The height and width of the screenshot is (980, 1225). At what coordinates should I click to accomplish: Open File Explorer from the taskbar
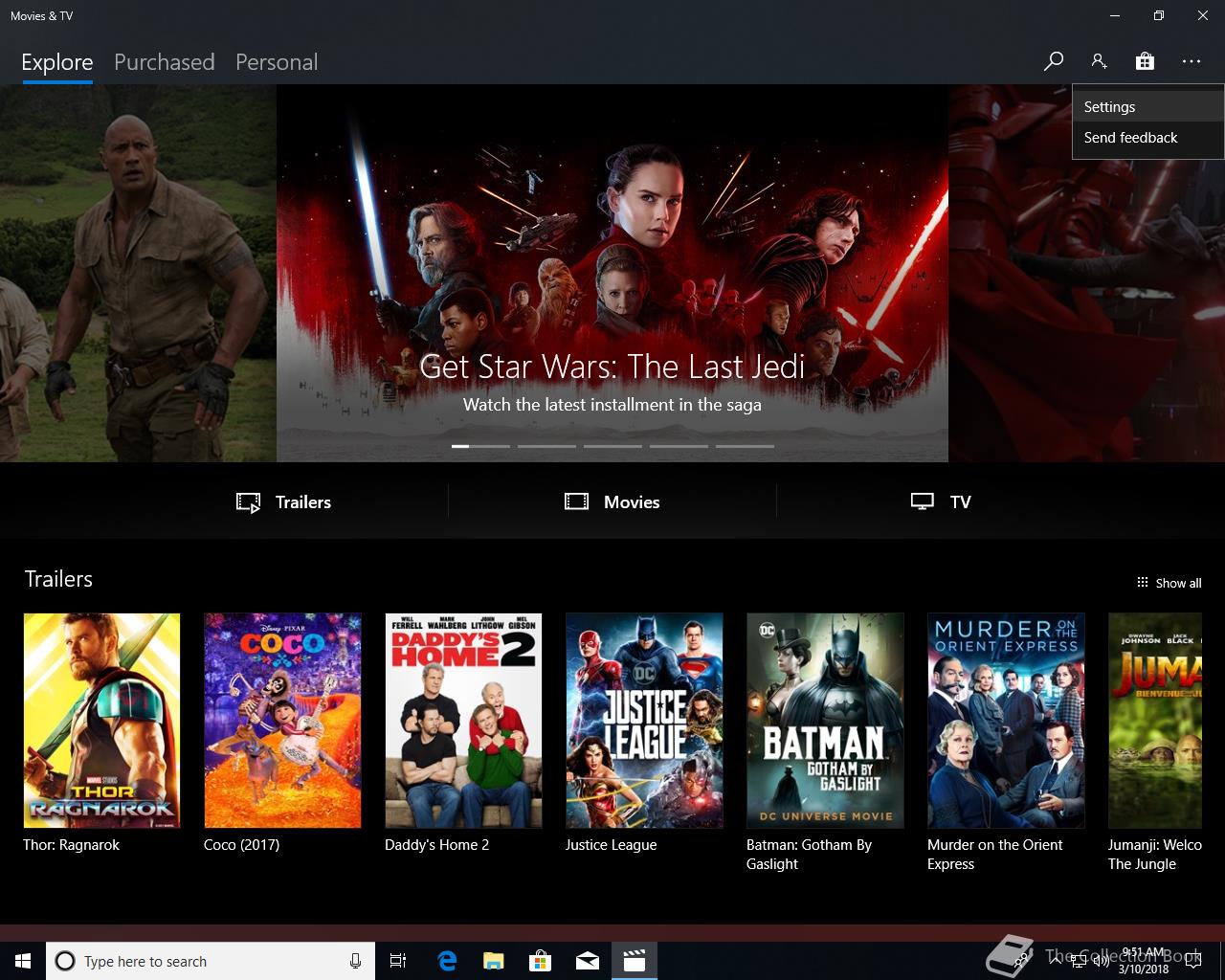(493, 961)
